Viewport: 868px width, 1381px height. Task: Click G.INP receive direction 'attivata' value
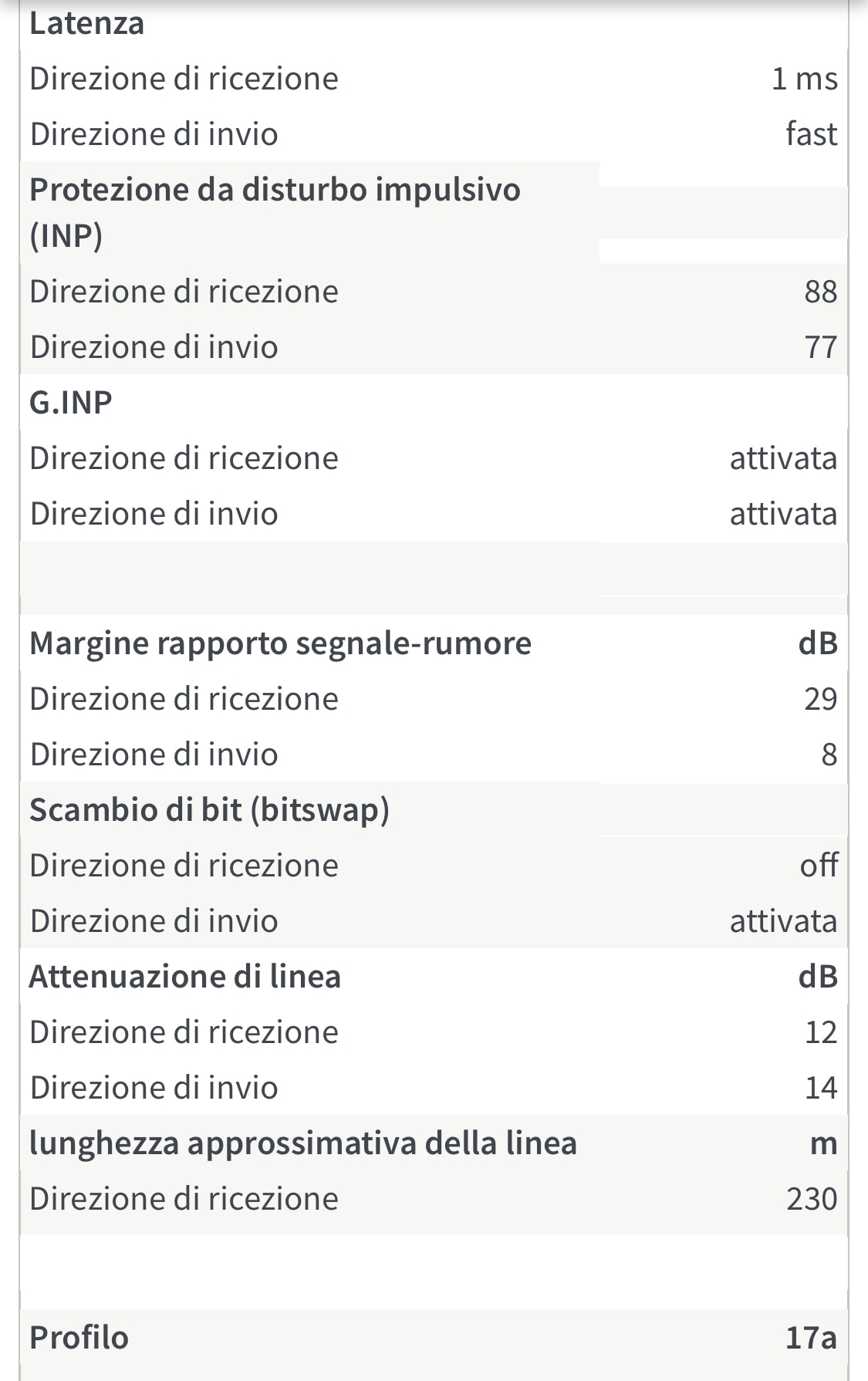pos(783,458)
